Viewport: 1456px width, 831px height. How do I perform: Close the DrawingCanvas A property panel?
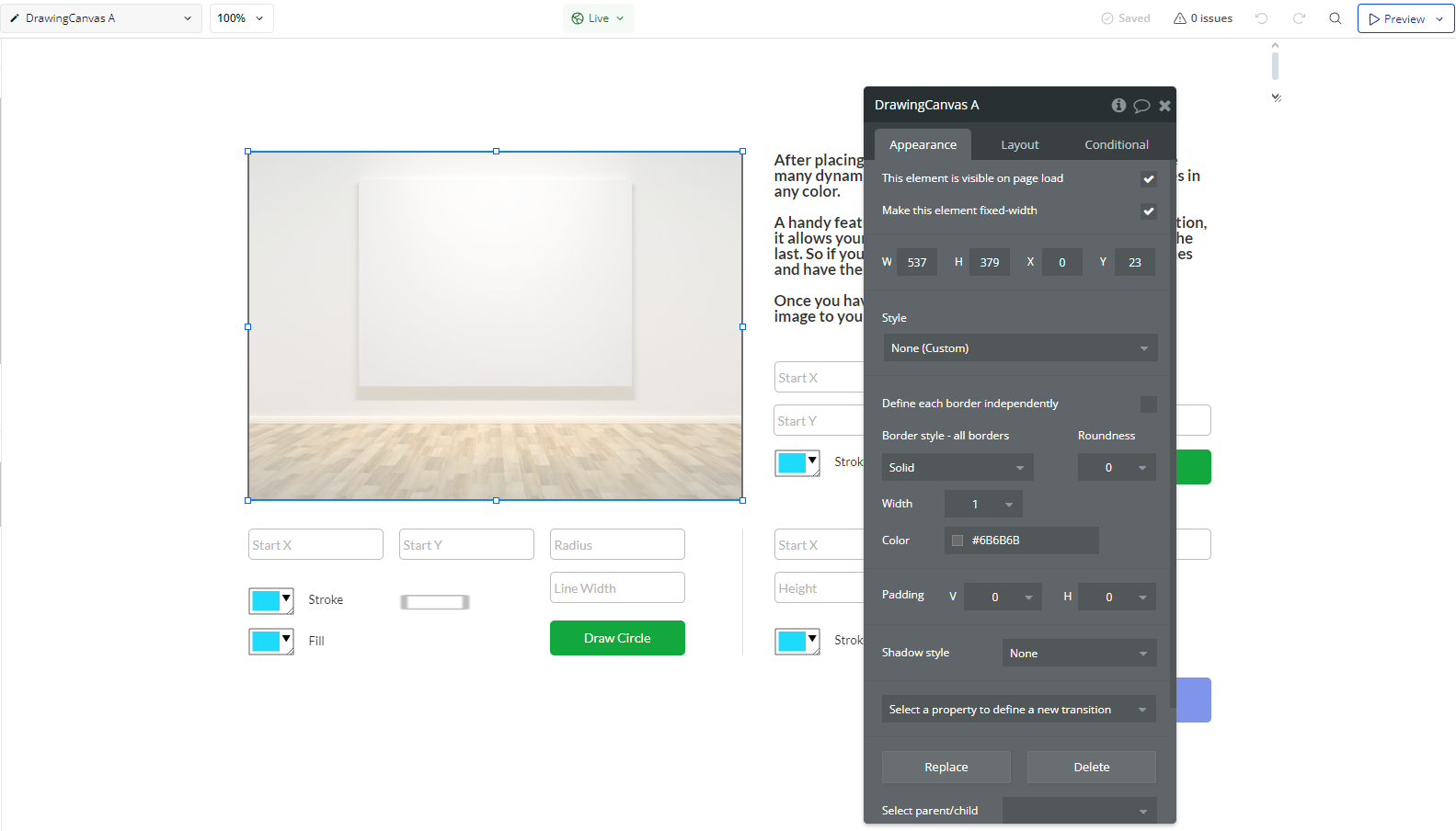click(x=1164, y=106)
